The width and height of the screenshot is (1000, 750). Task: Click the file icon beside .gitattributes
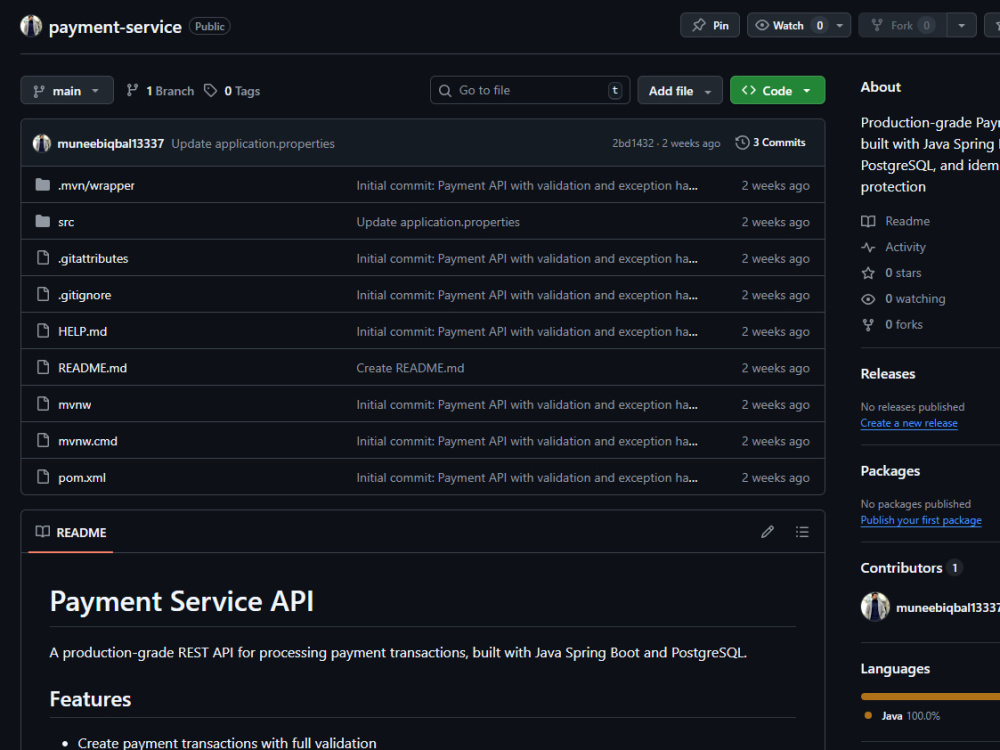pyautogui.click(x=43, y=258)
